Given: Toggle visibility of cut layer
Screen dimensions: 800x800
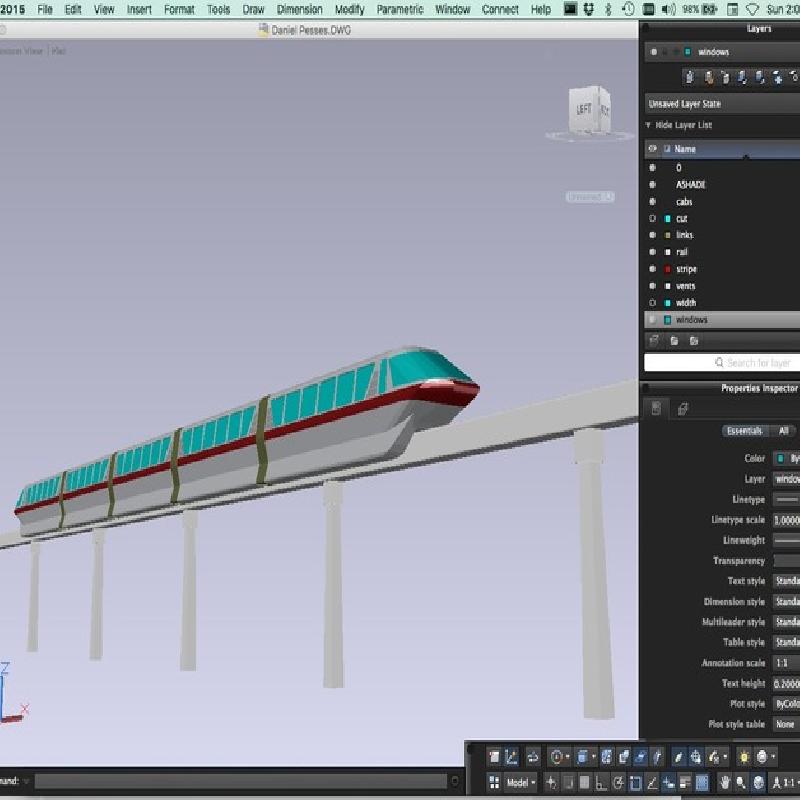Looking at the screenshot, I should pyautogui.click(x=652, y=218).
